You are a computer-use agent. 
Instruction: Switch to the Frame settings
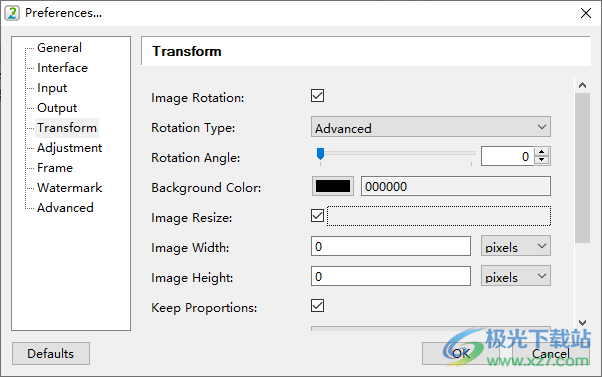(x=55, y=167)
